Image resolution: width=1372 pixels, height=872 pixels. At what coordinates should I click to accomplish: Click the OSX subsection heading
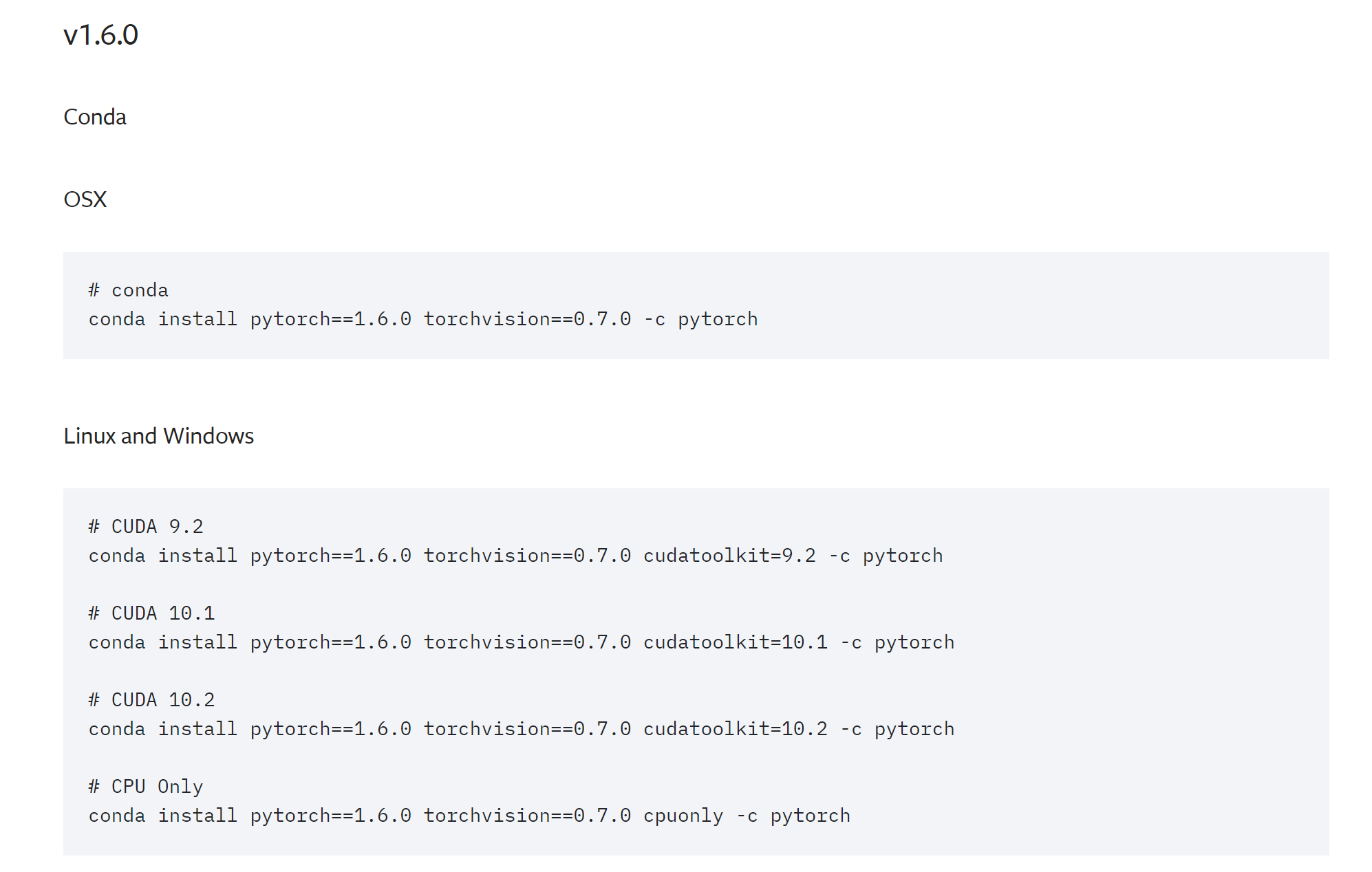85,199
